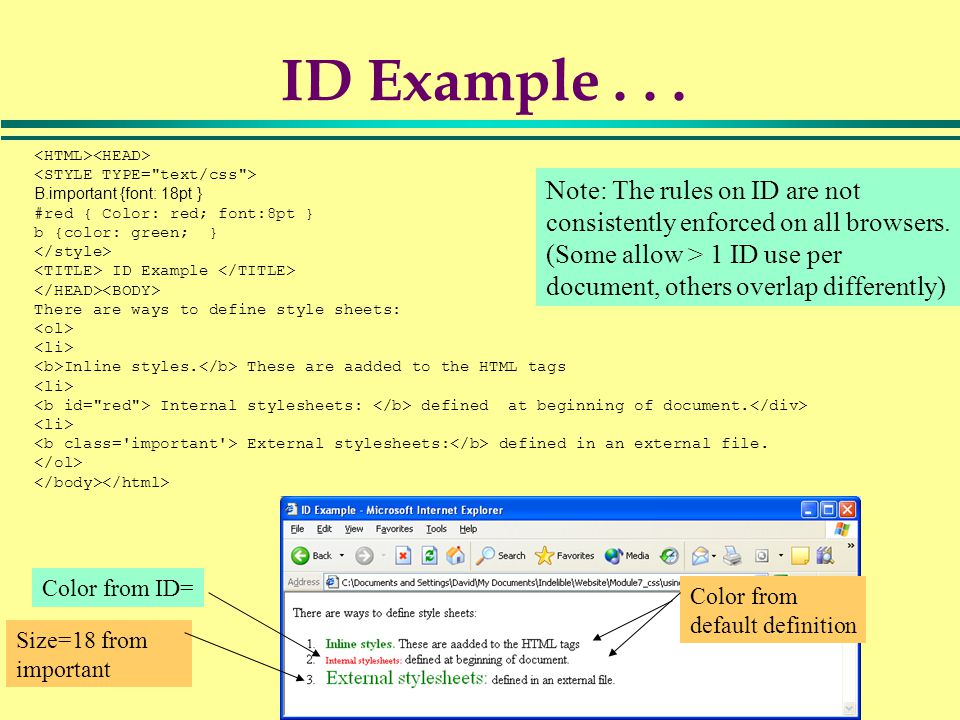
Task: Click 'There are ways to define style sheets:' in browser
Action: [384, 613]
